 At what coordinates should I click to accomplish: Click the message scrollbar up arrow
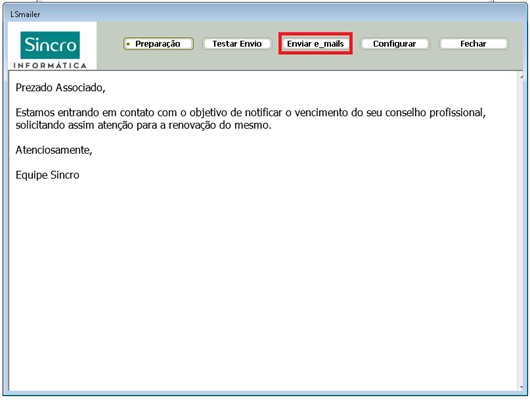click(x=522, y=77)
